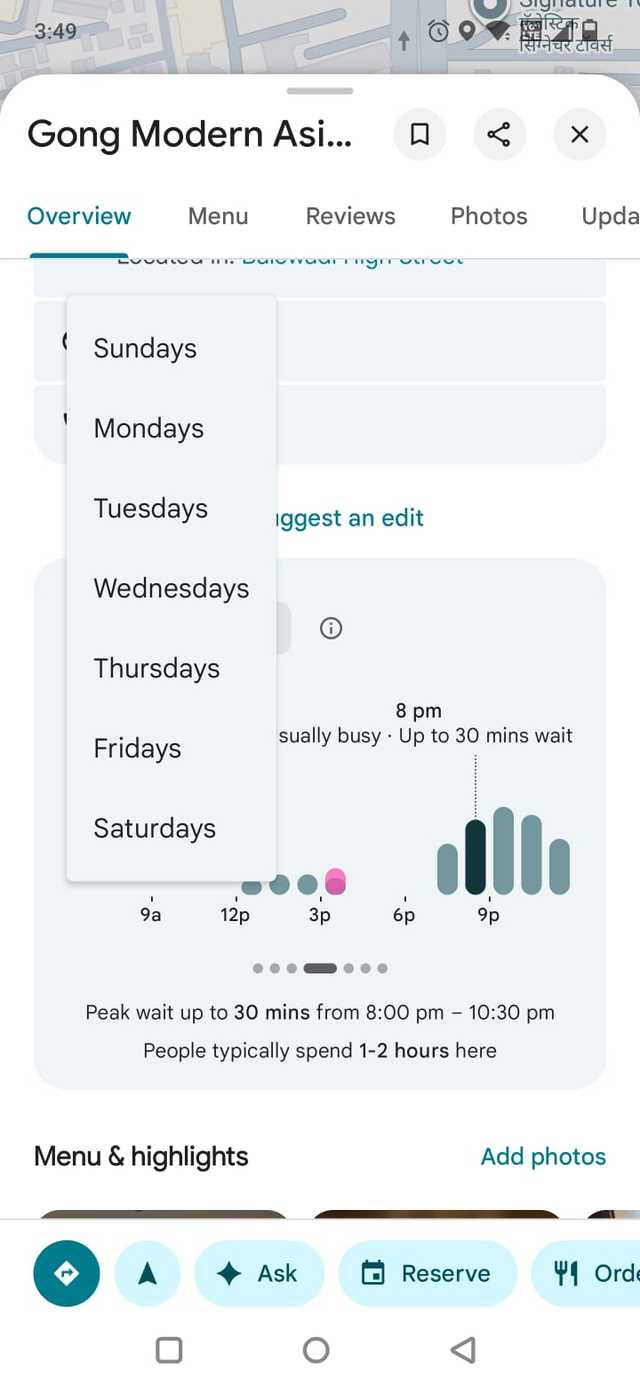This screenshot has width=640, height=1387.
Task: Tap the bookmark save icon
Action: pyautogui.click(x=420, y=134)
